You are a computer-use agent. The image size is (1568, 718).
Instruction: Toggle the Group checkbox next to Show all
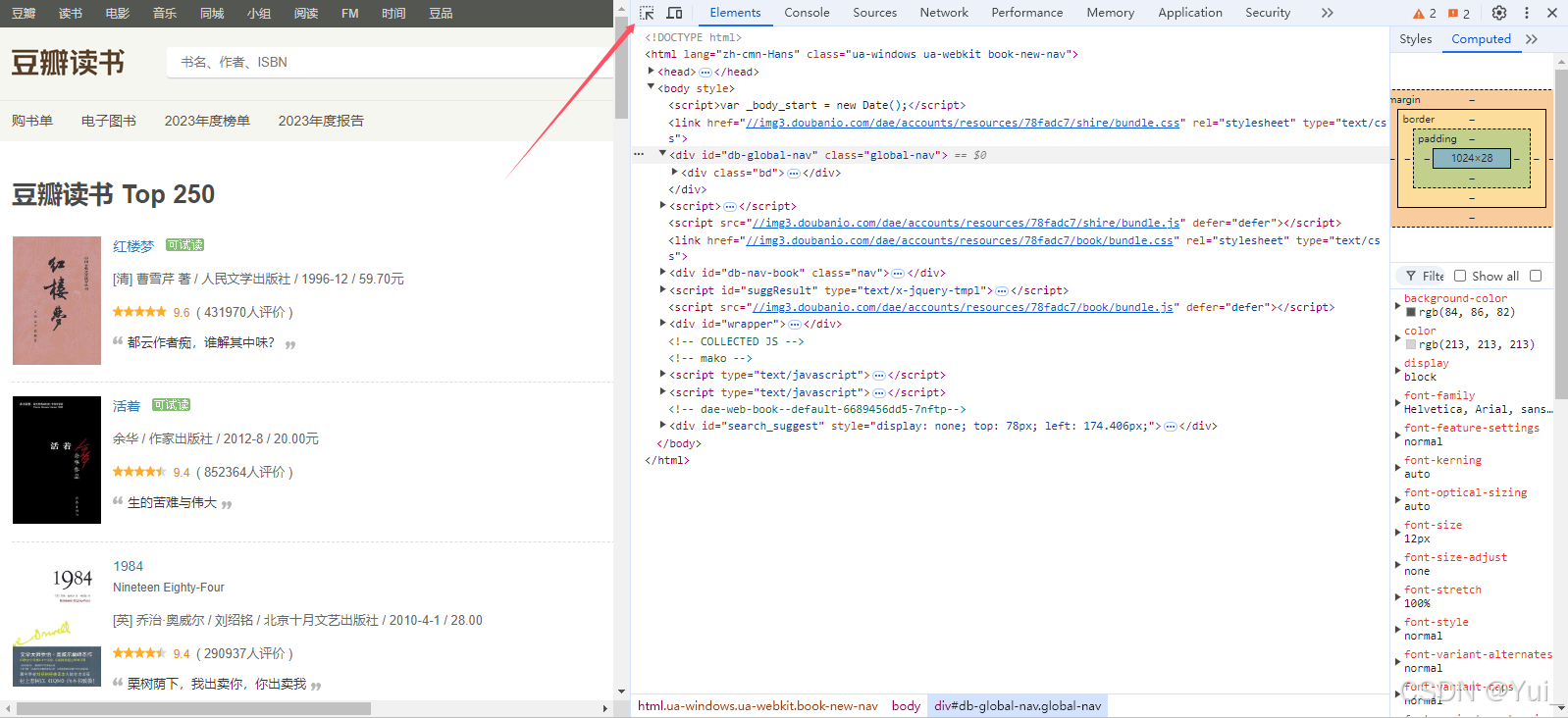click(1536, 276)
